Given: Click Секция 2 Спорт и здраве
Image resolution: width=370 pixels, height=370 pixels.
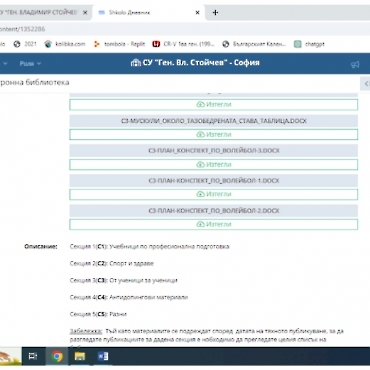Looking at the screenshot, I should tap(112, 263).
